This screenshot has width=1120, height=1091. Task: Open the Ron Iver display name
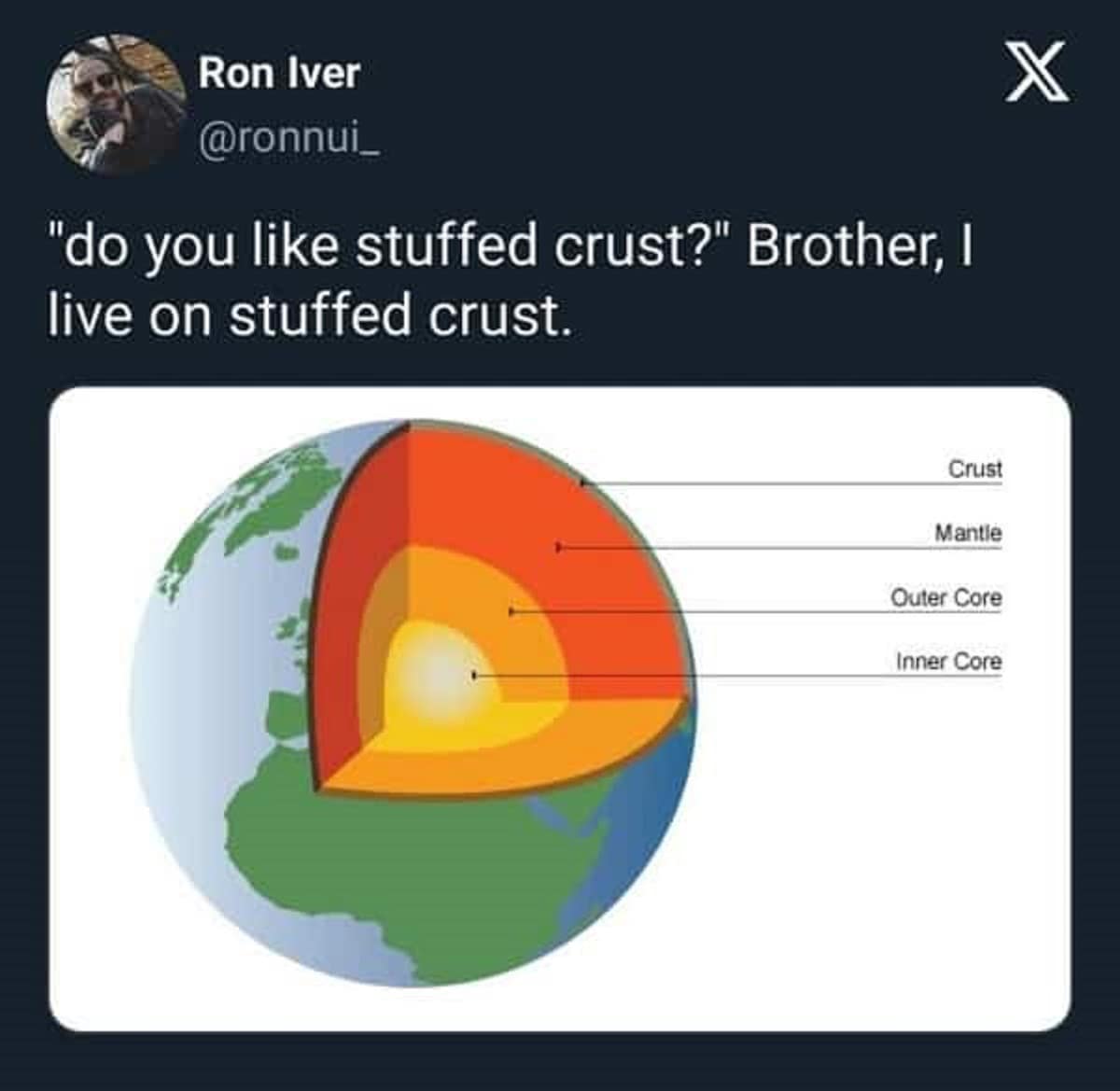[278, 73]
